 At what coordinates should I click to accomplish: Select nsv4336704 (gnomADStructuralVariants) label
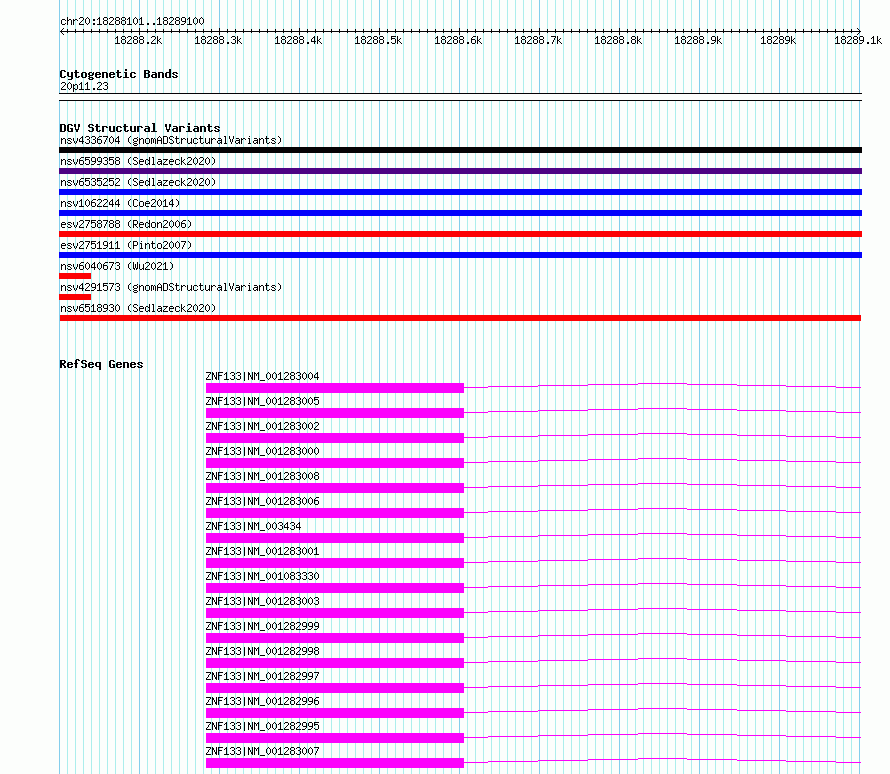coord(171,140)
